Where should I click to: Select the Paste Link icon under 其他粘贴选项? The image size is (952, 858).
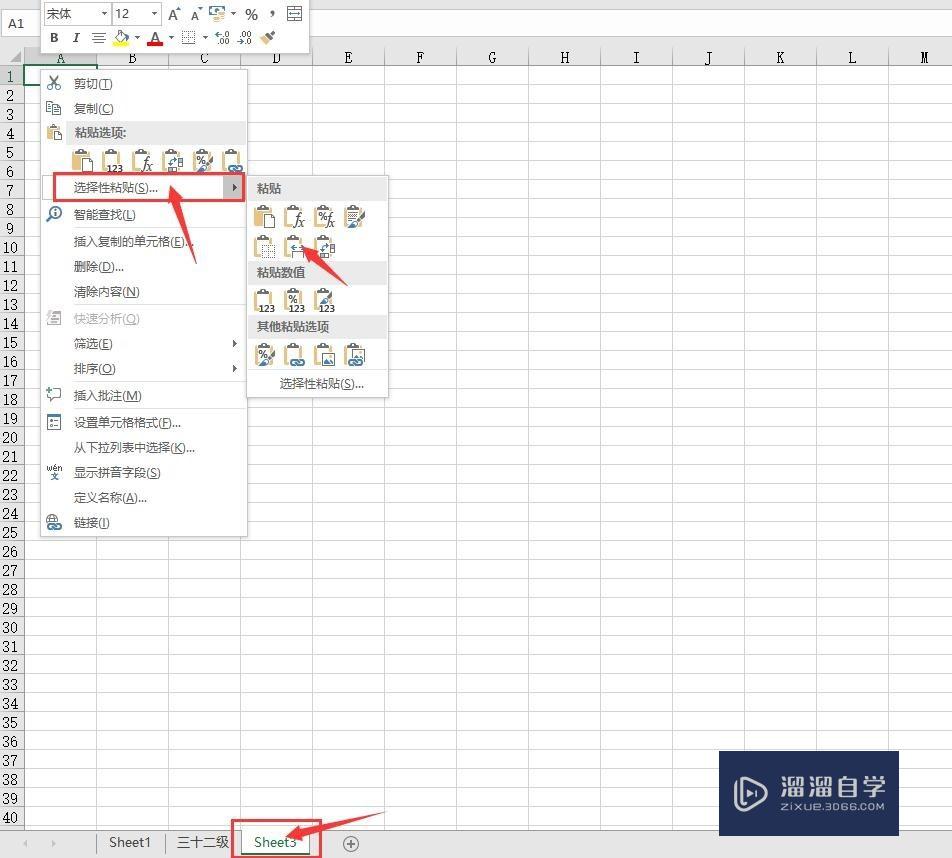pyautogui.click(x=294, y=355)
